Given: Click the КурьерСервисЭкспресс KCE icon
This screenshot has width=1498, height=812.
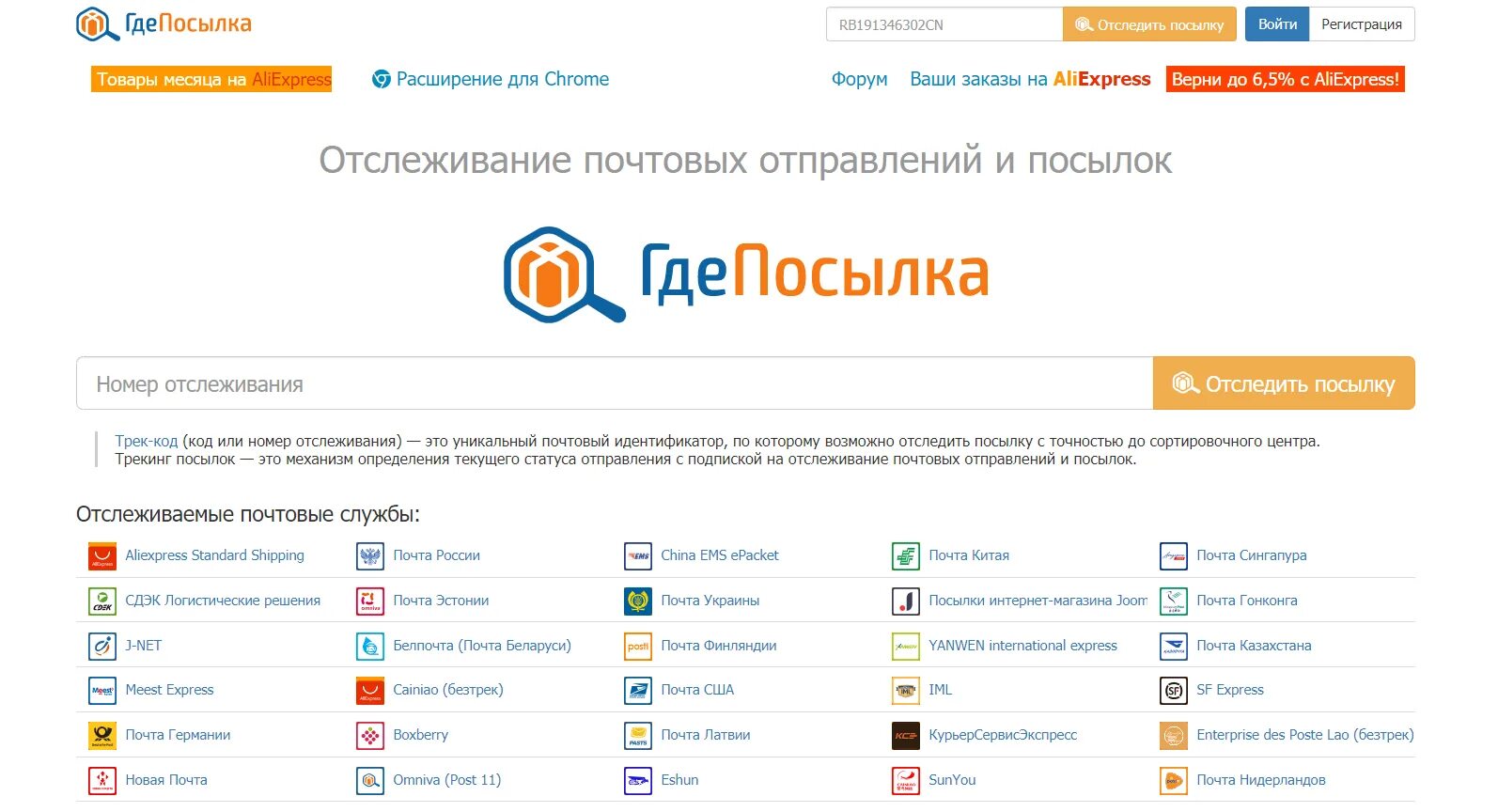Looking at the screenshot, I should tap(906, 736).
